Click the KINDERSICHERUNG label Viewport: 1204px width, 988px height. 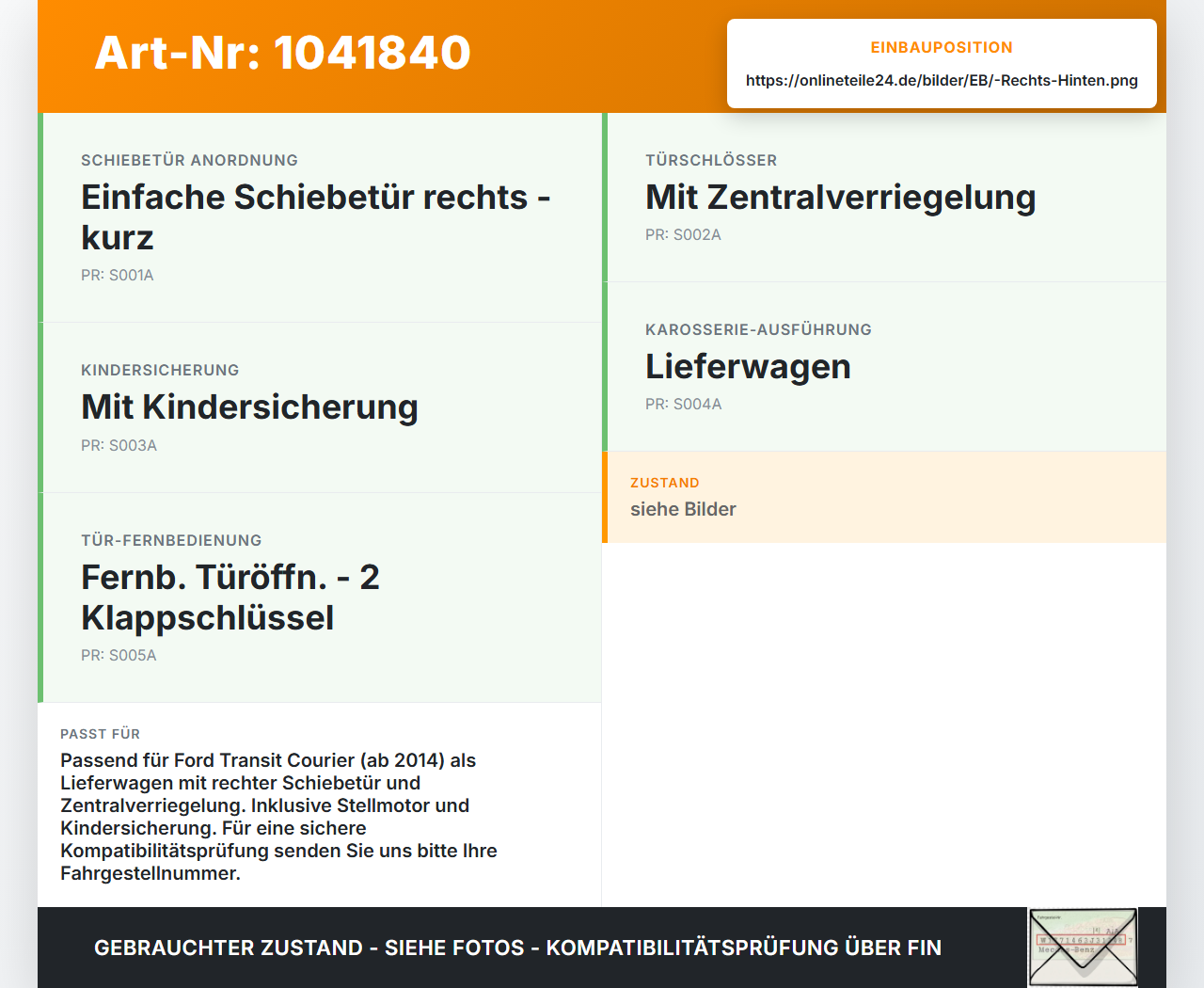point(160,370)
